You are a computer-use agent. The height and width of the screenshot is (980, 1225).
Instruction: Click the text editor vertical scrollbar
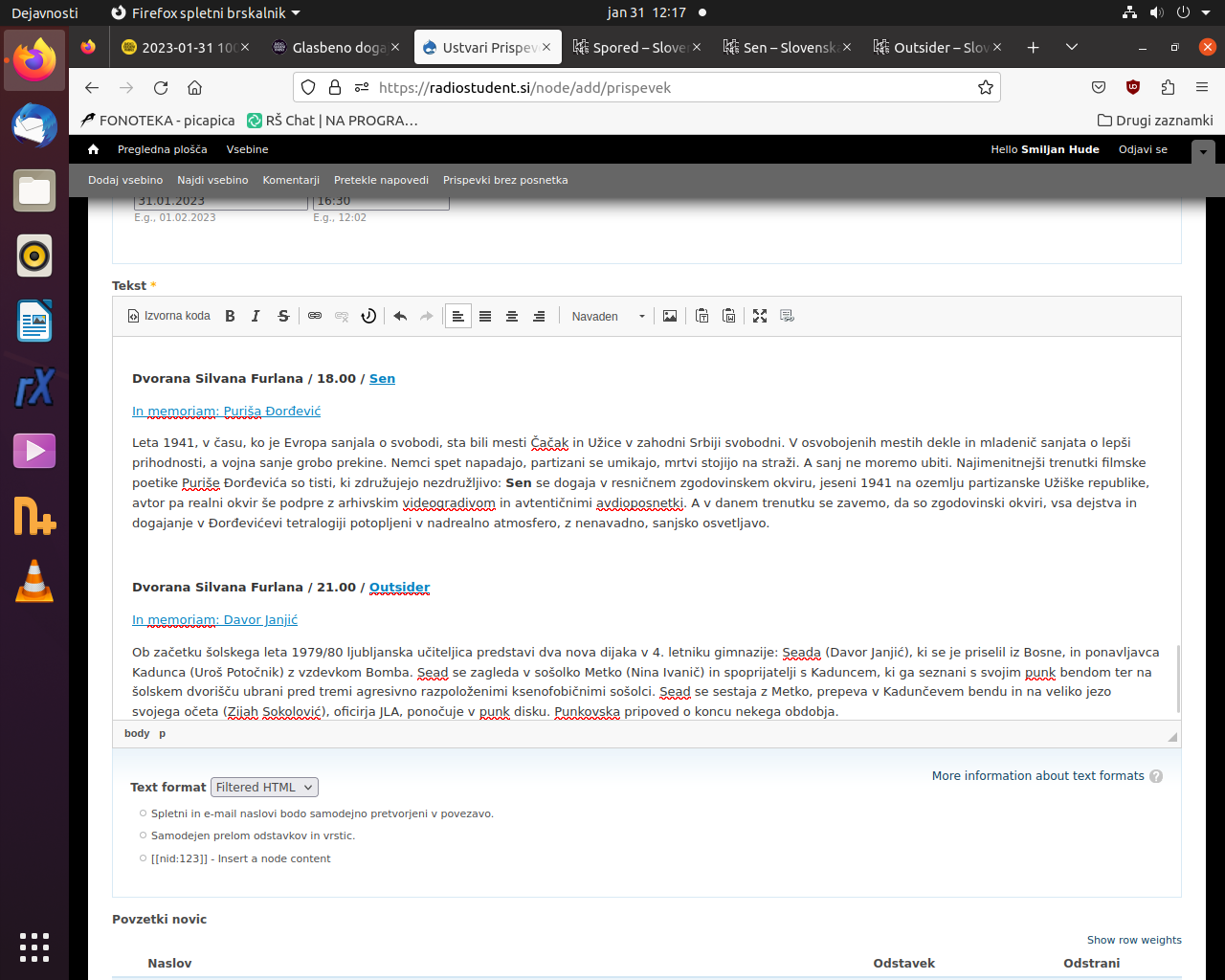click(x=1178, y=678)
